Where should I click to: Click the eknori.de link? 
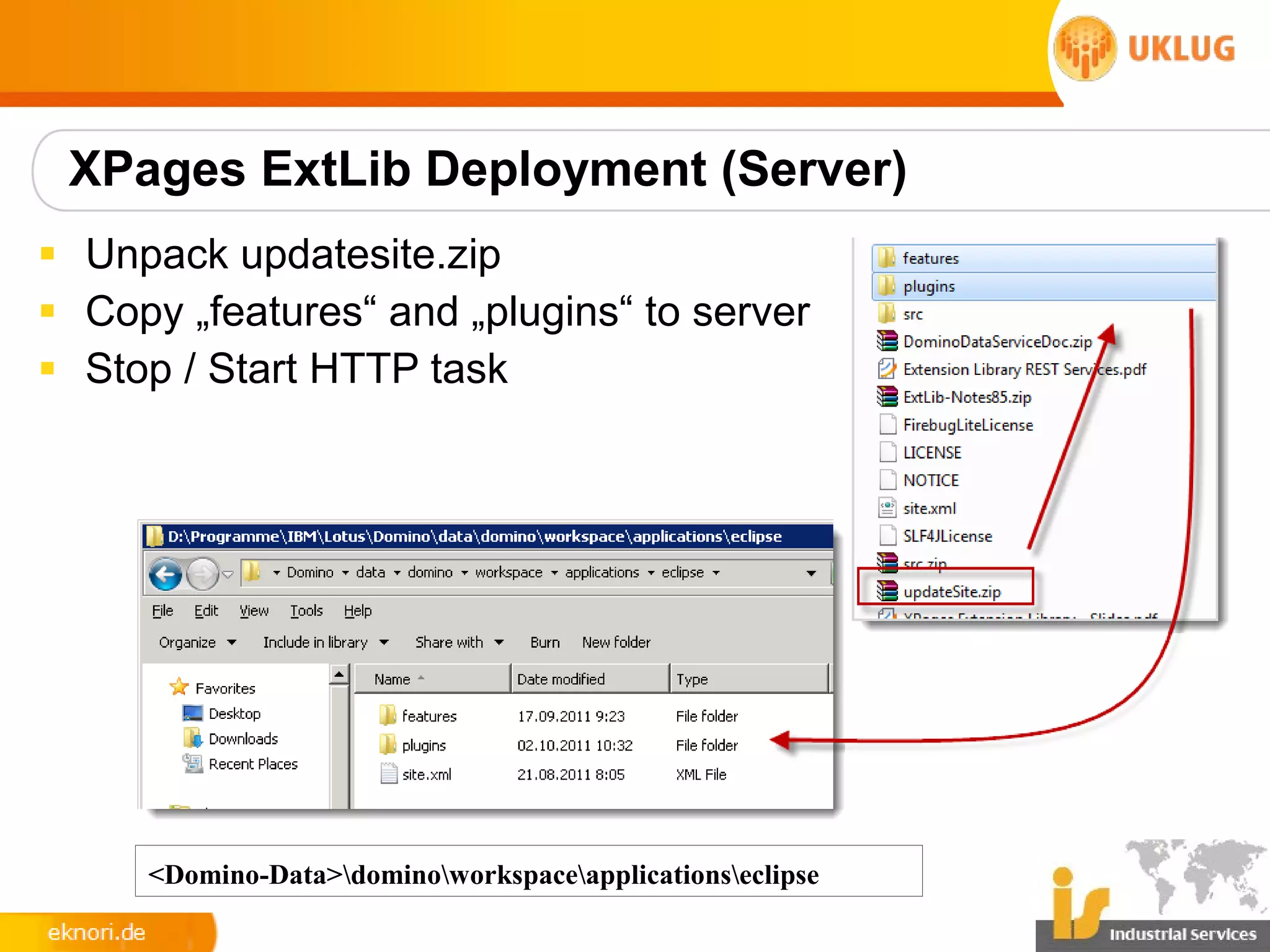coord(97,932)
